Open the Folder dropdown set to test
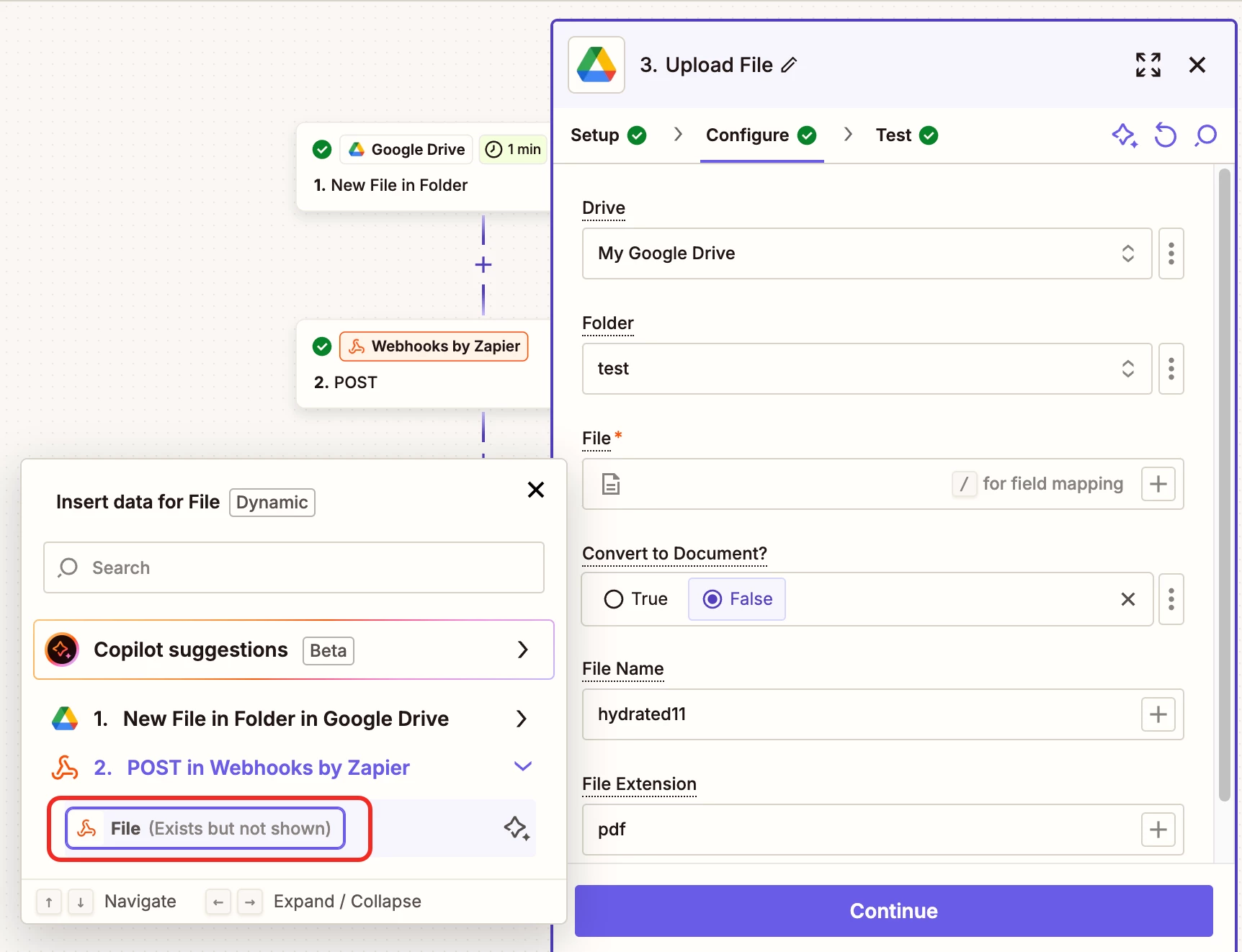The image size is (1242, 952). point(867,369)
